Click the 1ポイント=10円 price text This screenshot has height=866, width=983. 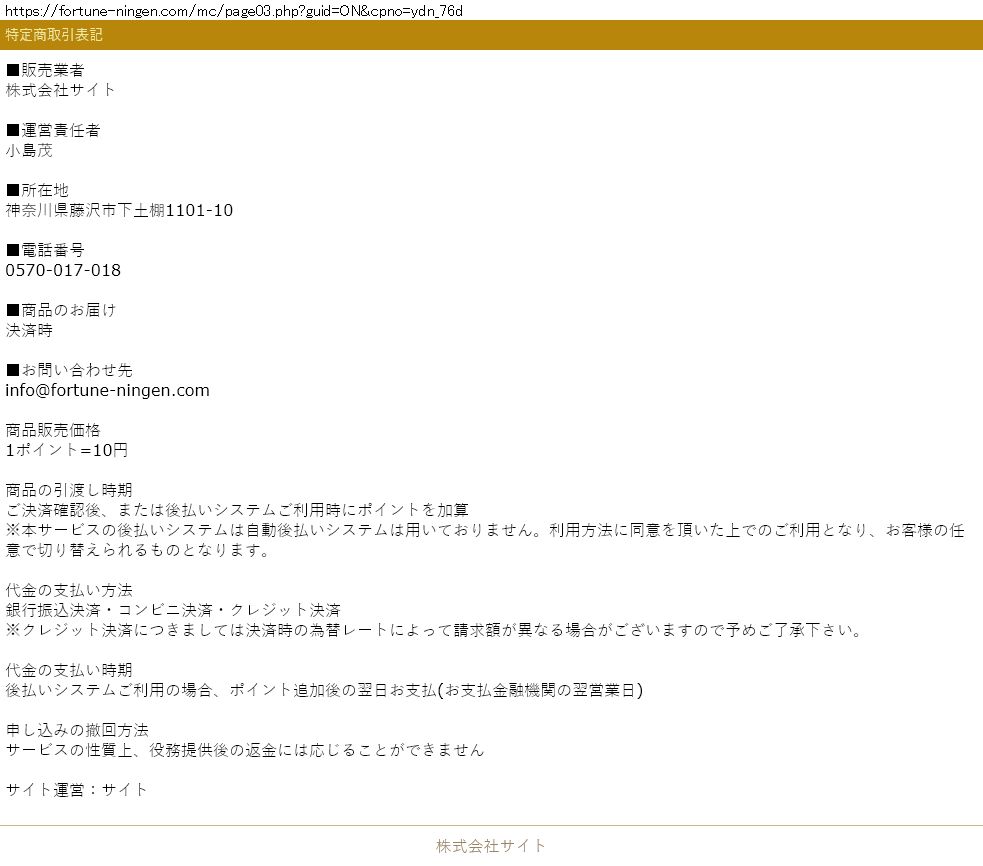(67, 450)
